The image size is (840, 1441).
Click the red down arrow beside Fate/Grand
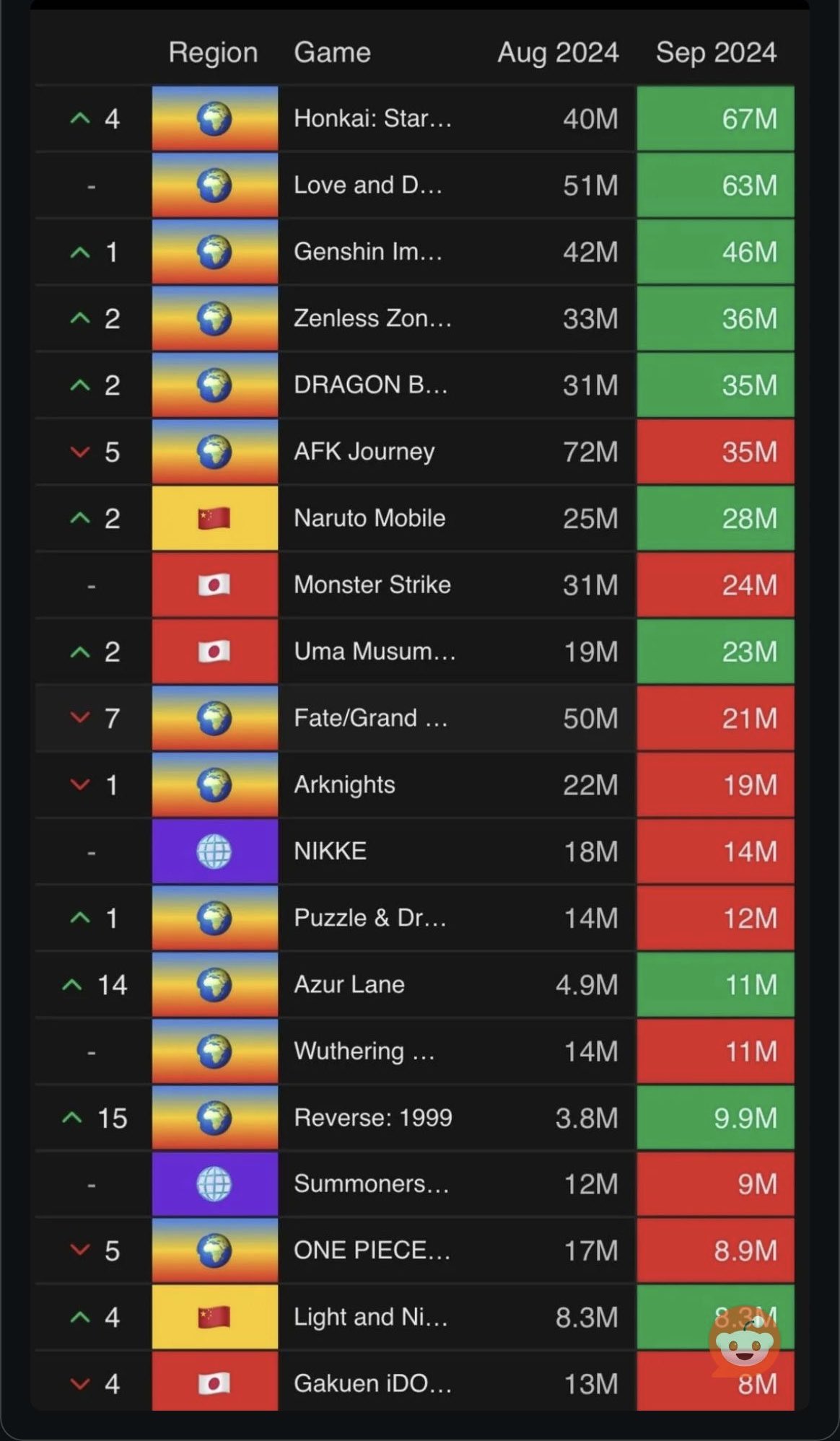tap(80, 718)
